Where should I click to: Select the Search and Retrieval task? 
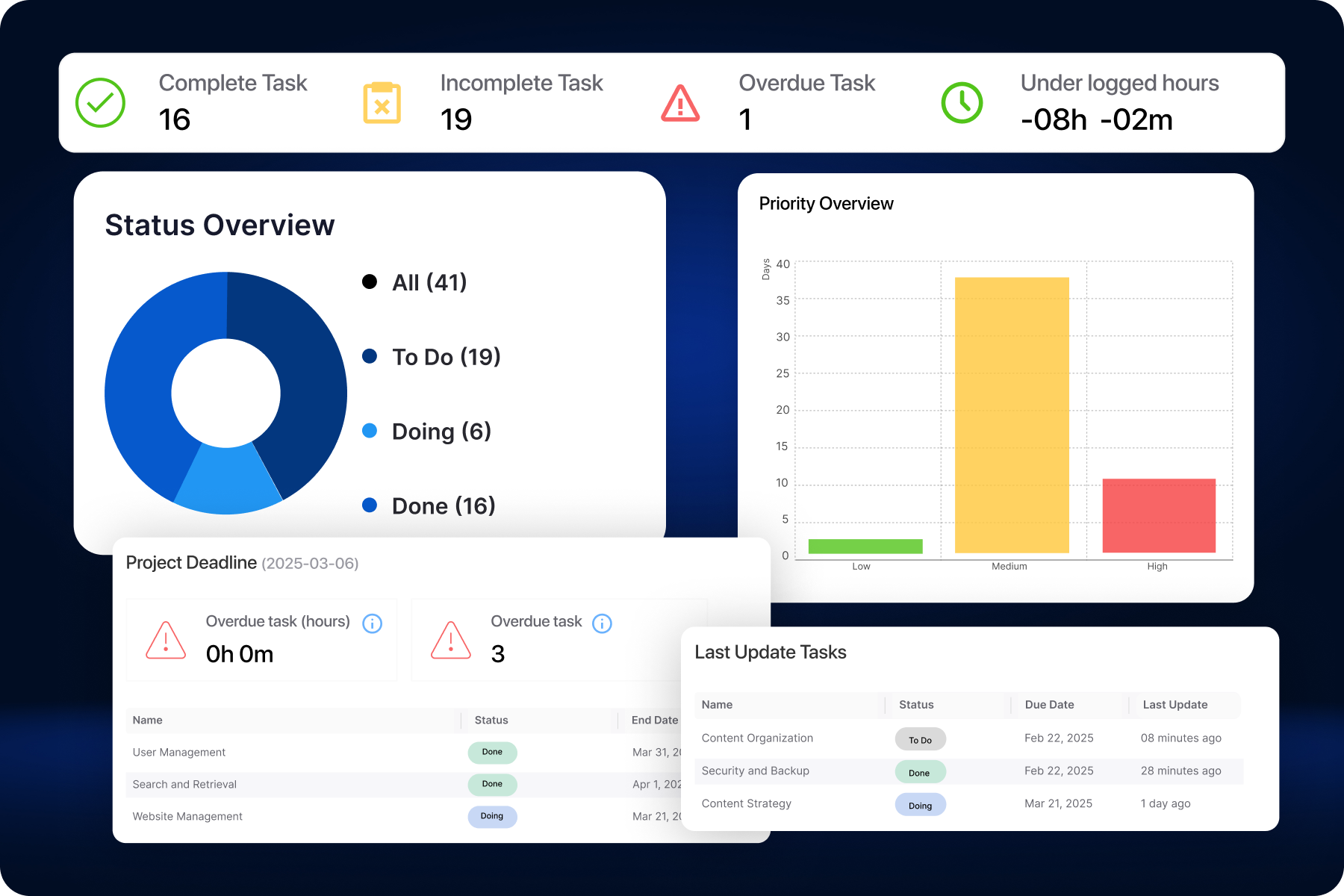tap(184, 784)
